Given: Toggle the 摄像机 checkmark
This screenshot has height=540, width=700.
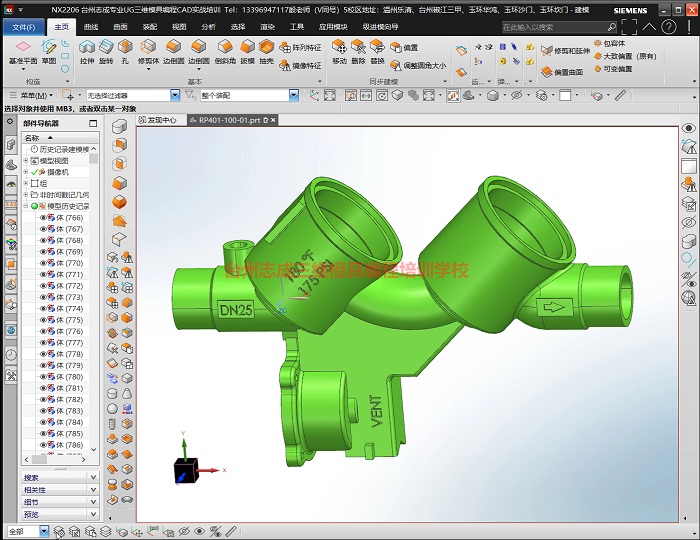Looking at the screenshot, I should (34, 172).
